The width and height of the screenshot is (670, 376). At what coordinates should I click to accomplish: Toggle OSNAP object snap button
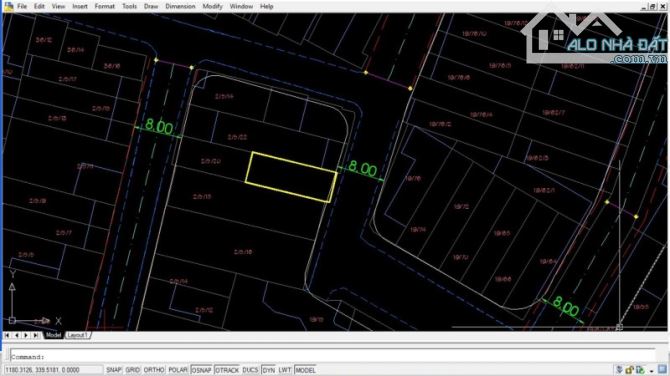coord(201,370)
